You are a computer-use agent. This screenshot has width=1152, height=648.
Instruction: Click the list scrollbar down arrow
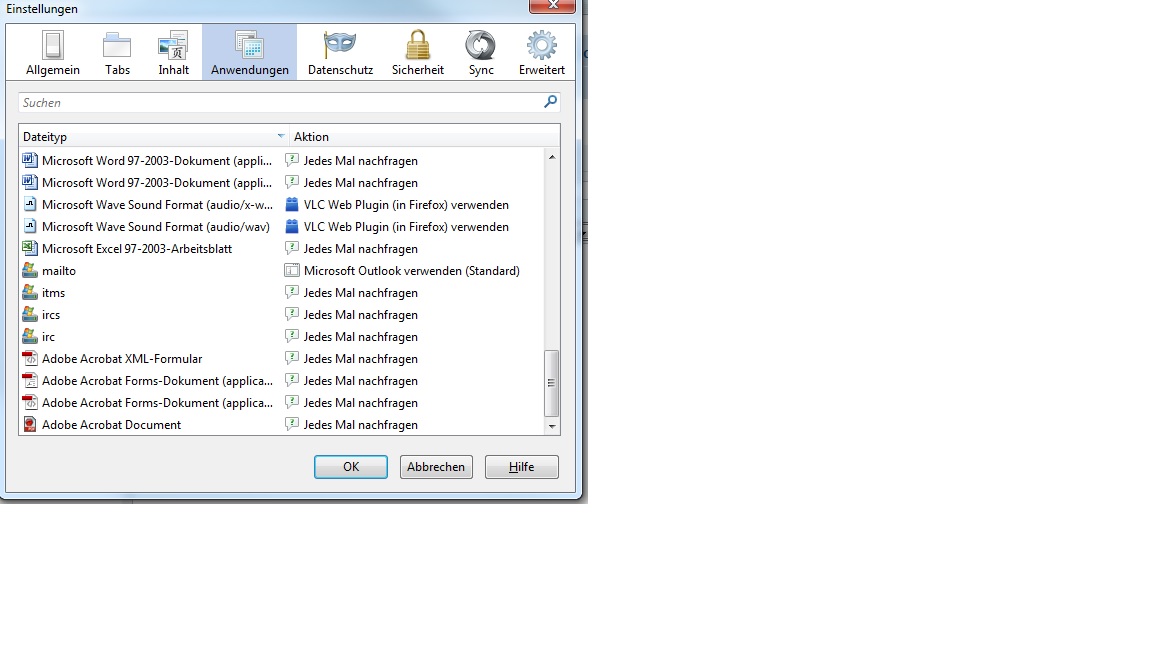tap(552, 427)
